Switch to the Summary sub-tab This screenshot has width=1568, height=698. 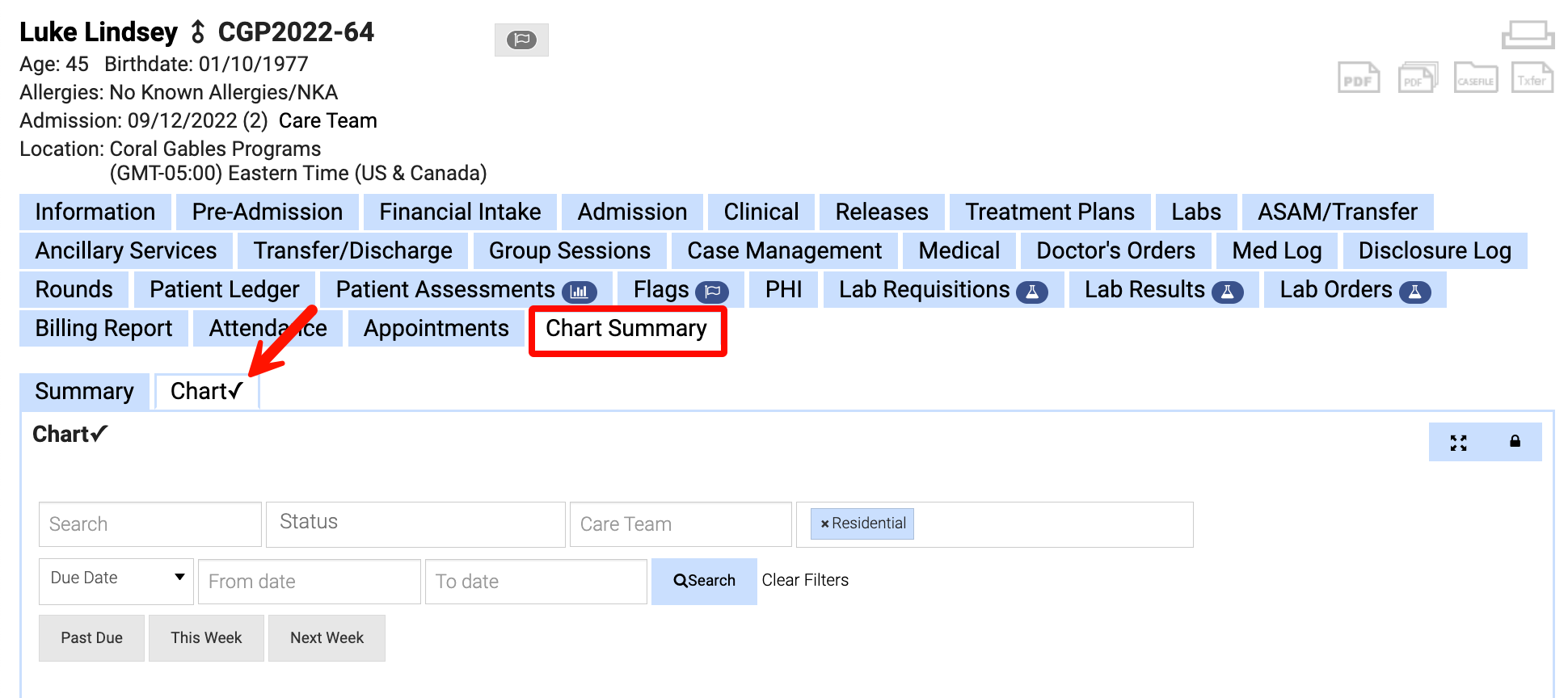pyautogui.click(x=84, y=392)
